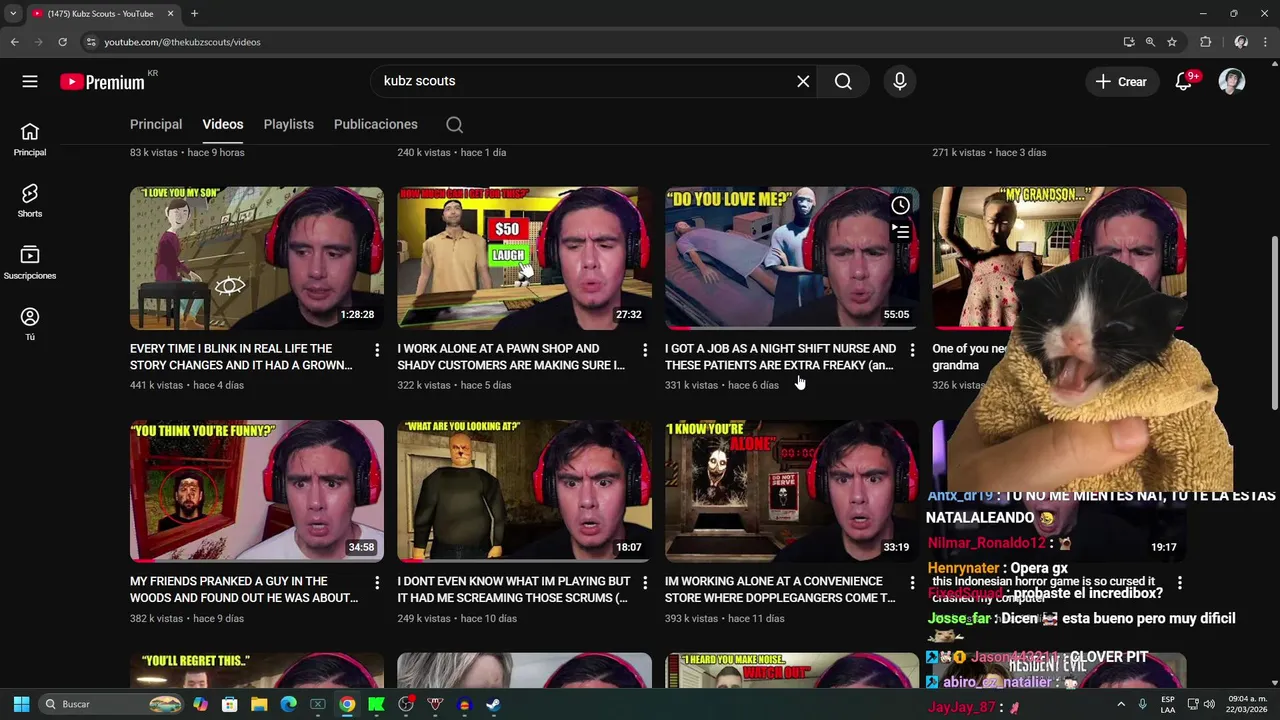Click the Chrome address bar URL
Image resolution: width=1280 pixels, height=720 pixels.
[x=182, y=42]
